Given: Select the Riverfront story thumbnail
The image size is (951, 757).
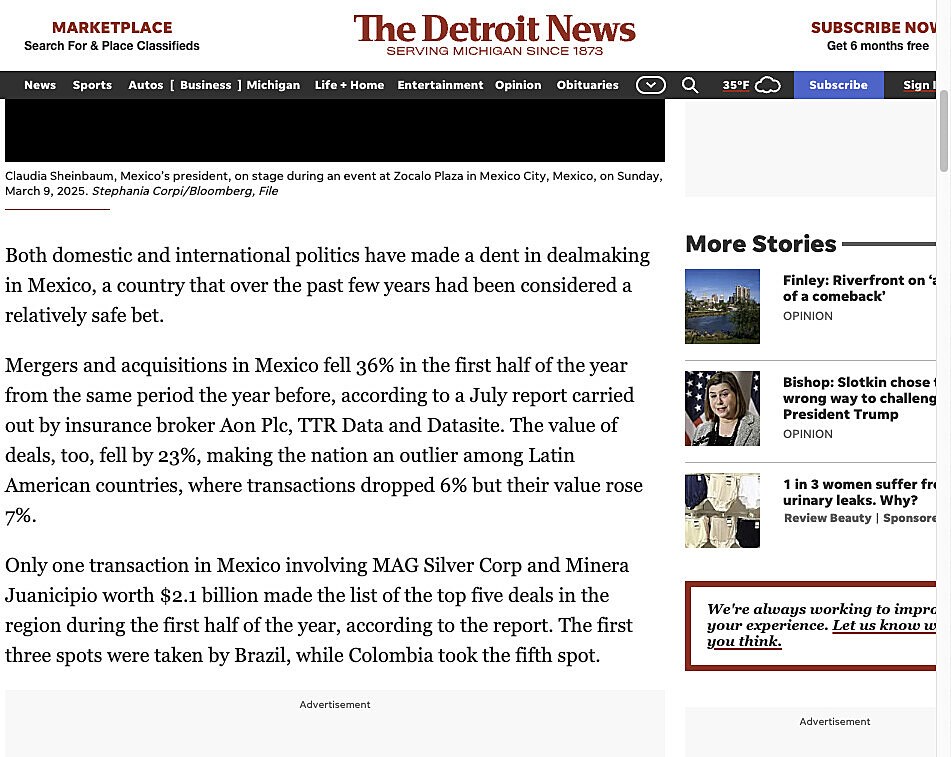Looking at the screenshot, I should [722, 306].
